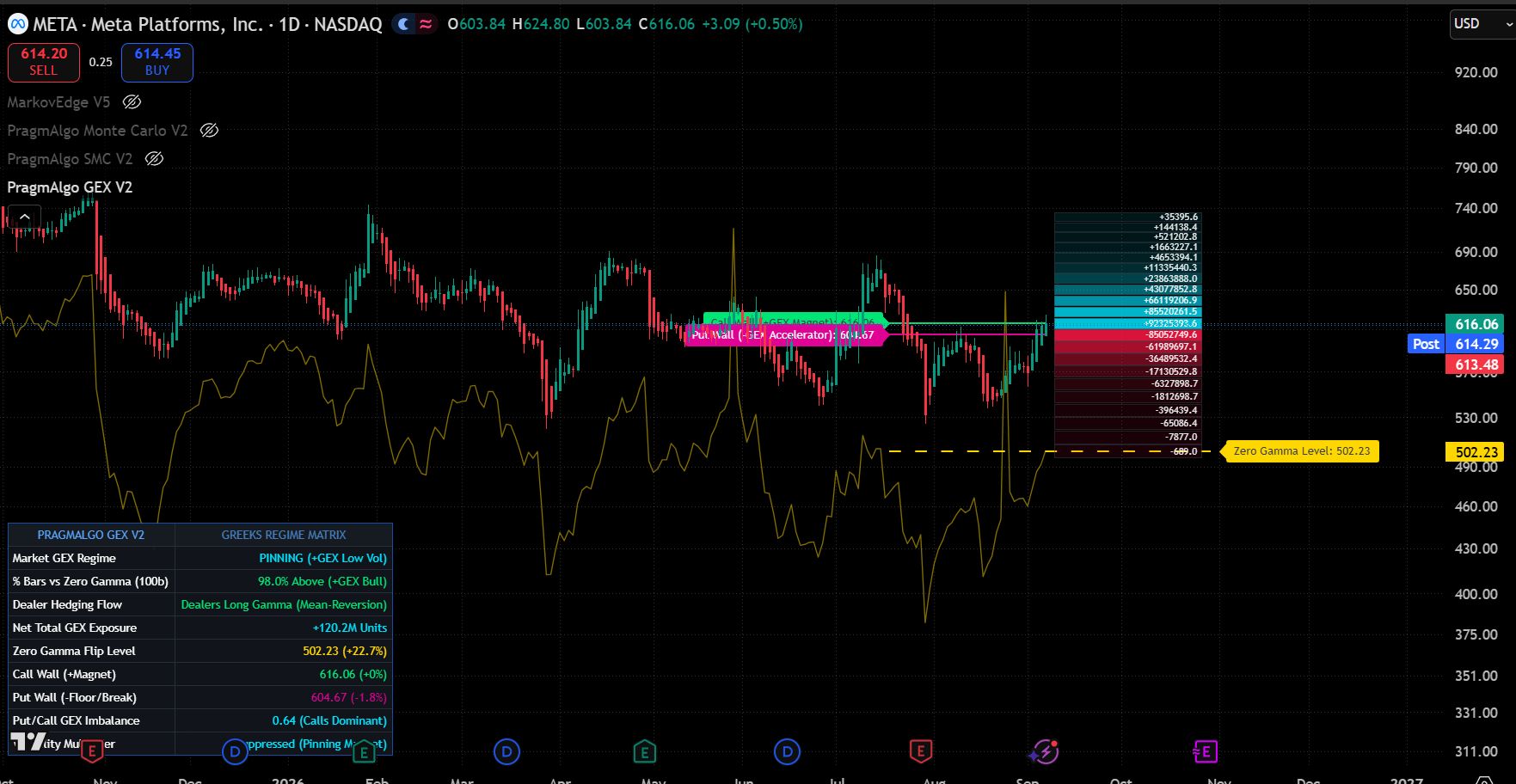
Task: Click the post-market moon session icon
Action: 402,24
